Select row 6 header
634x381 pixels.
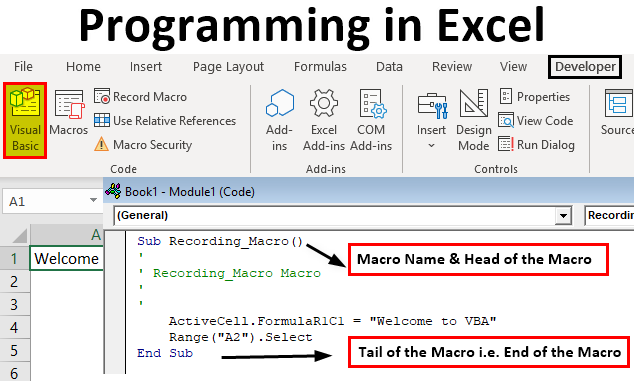pyautogui.click(x=15, y=372)
